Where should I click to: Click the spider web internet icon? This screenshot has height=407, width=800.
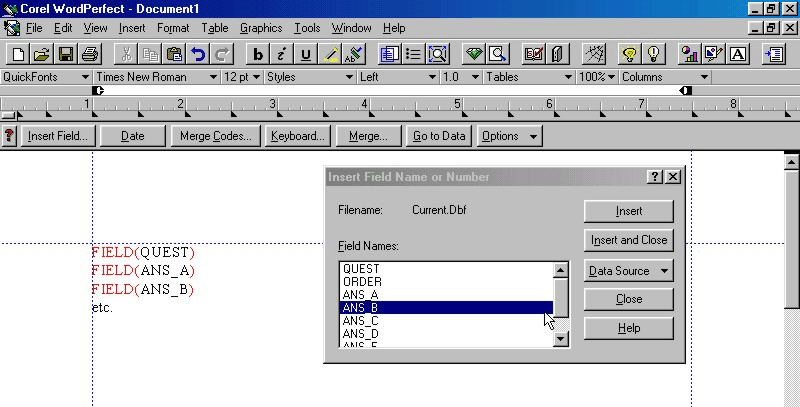pos(593,54)
